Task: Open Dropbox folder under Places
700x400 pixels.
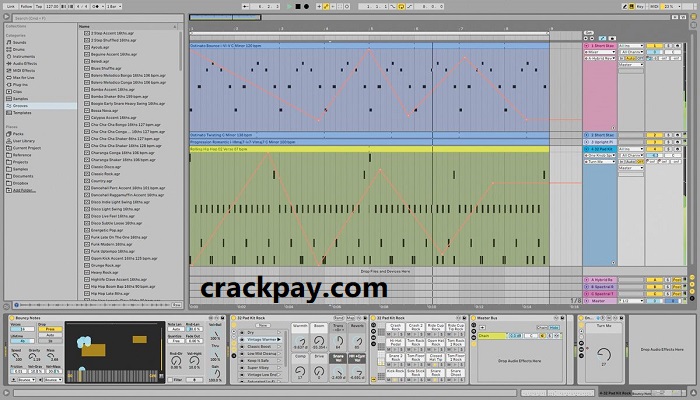Action: tap(21, 183)
